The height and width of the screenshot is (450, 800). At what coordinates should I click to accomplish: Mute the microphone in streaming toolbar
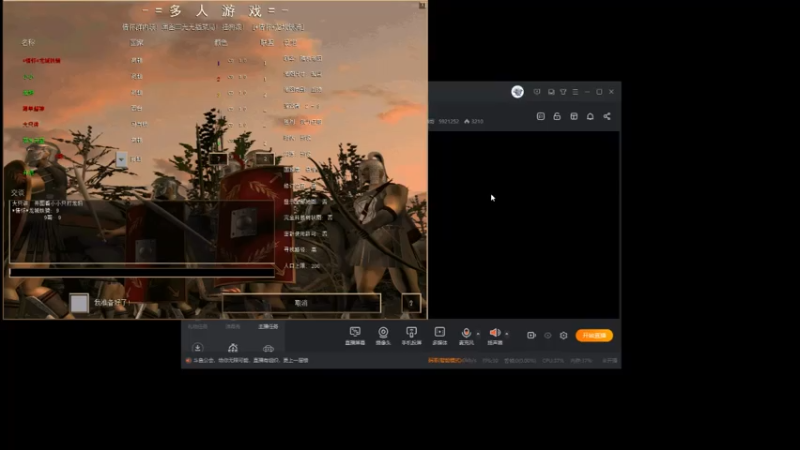(x=466, y=336)
